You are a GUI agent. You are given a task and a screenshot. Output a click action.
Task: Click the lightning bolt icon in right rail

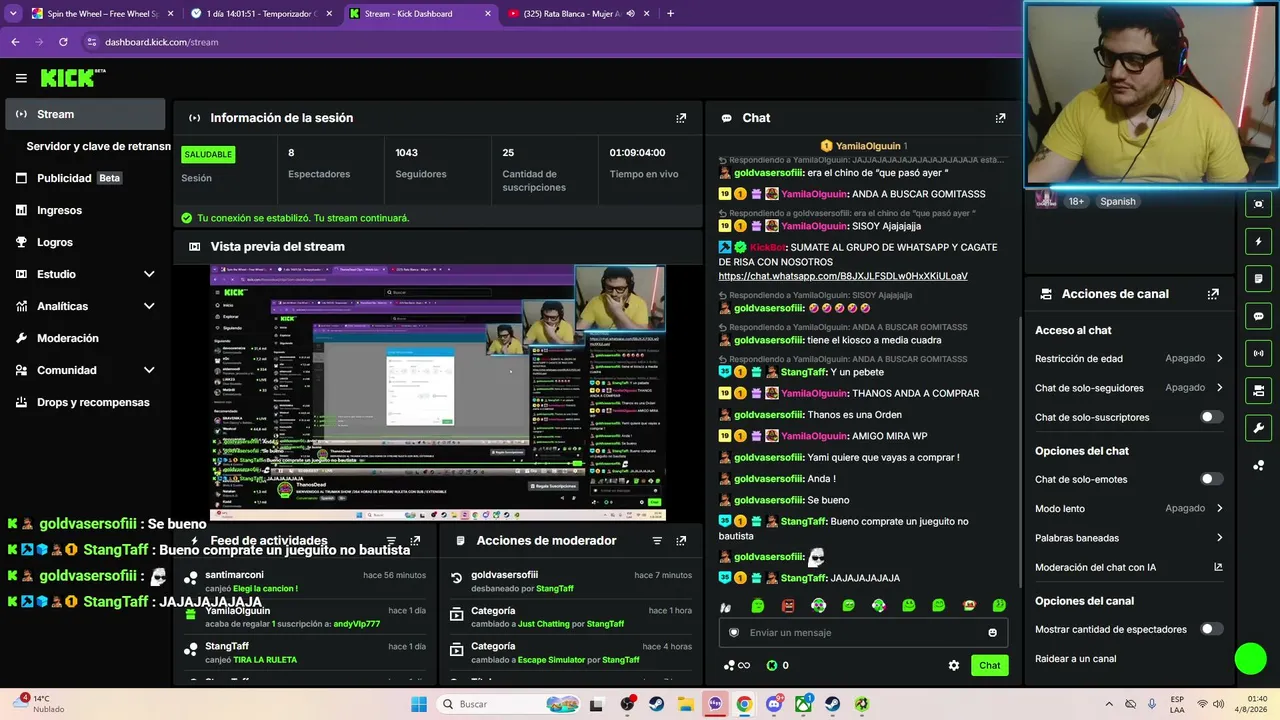pos(1258,241)
